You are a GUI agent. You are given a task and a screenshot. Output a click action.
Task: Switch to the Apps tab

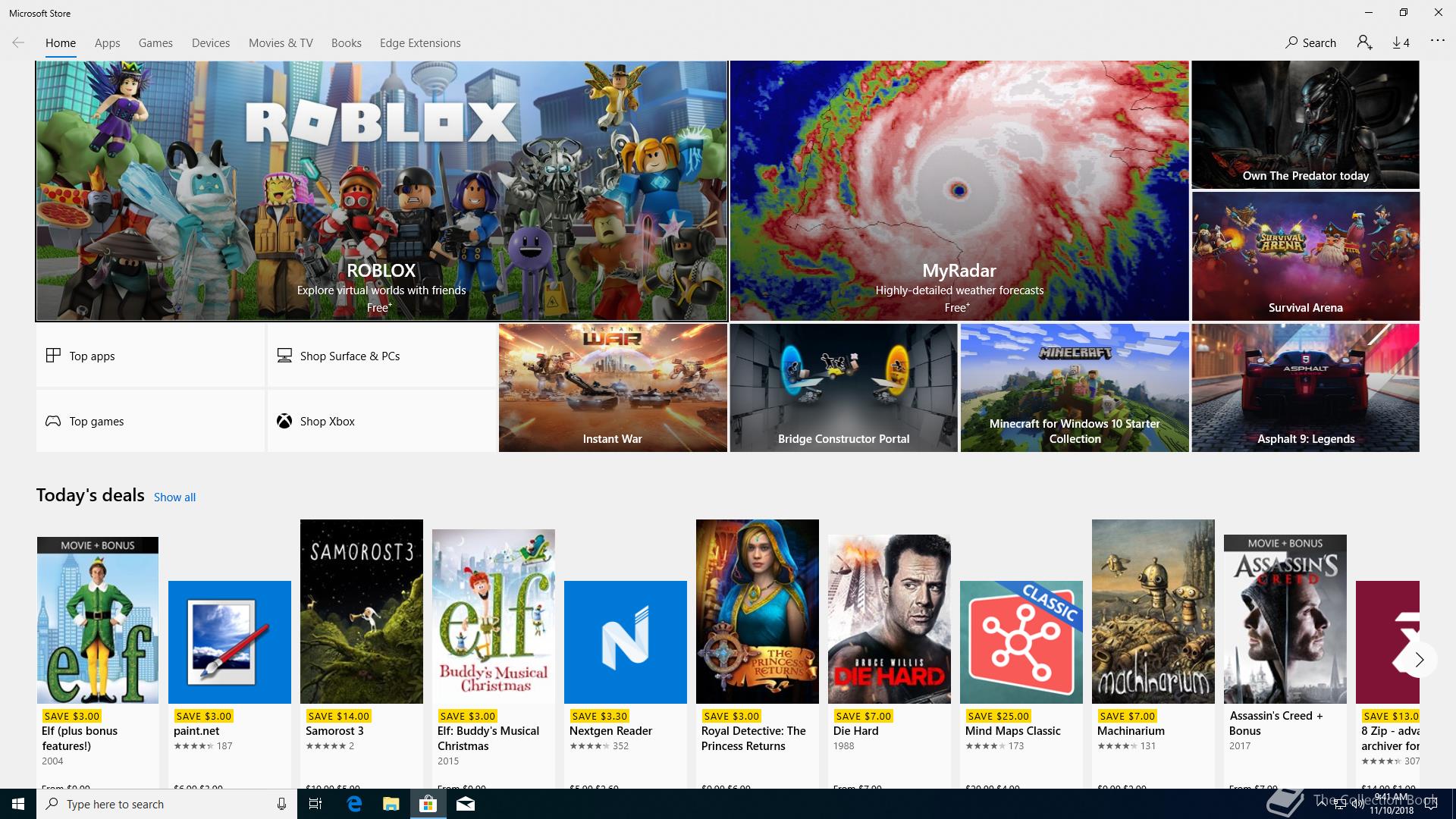coord(107,43)
